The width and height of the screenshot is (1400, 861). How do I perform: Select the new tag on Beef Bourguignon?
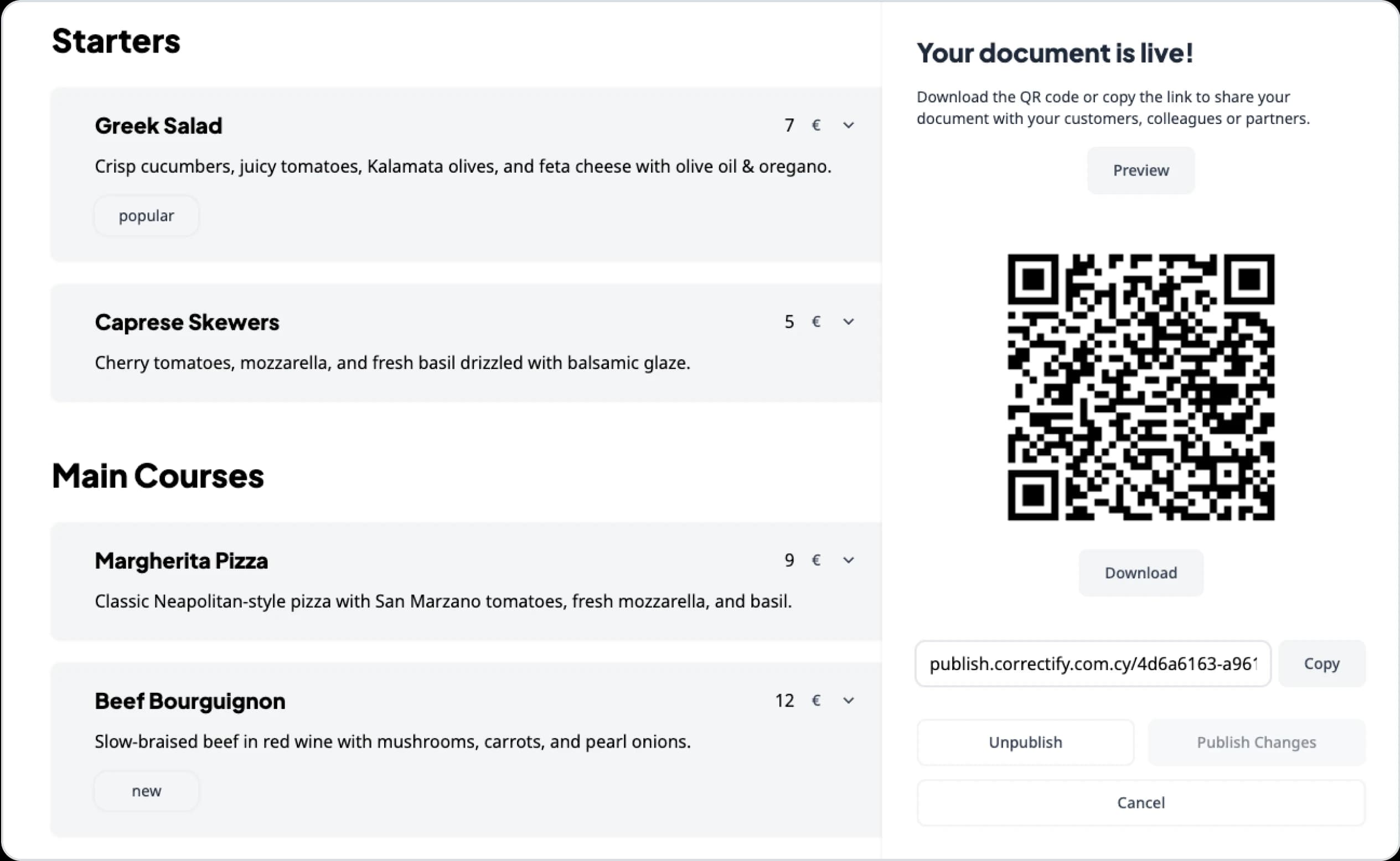146,791
